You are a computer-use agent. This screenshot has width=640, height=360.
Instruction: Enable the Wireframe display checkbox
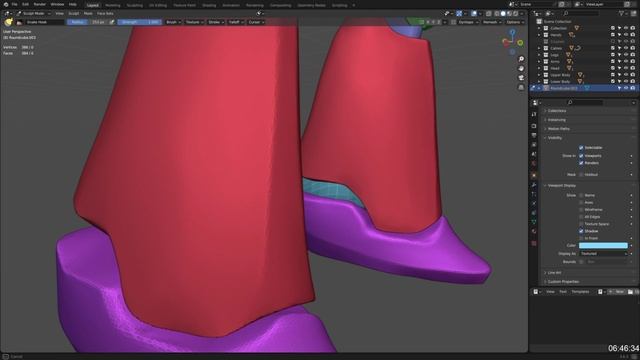coord(581,210)
